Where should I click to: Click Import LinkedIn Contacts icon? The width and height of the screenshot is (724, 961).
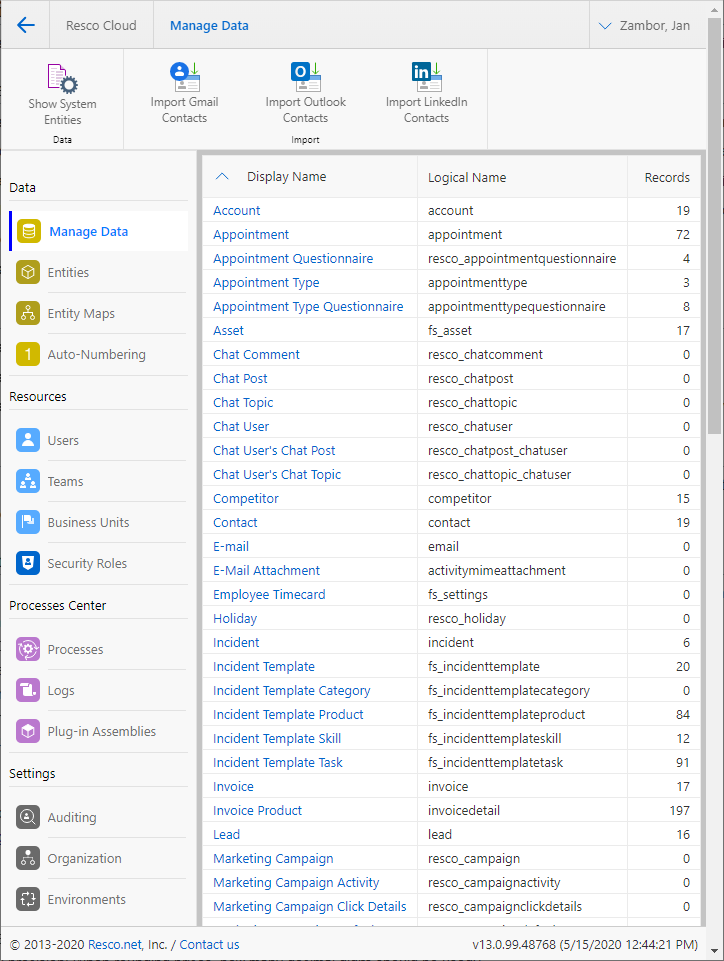pyautogui.click(x=426, y=76)
